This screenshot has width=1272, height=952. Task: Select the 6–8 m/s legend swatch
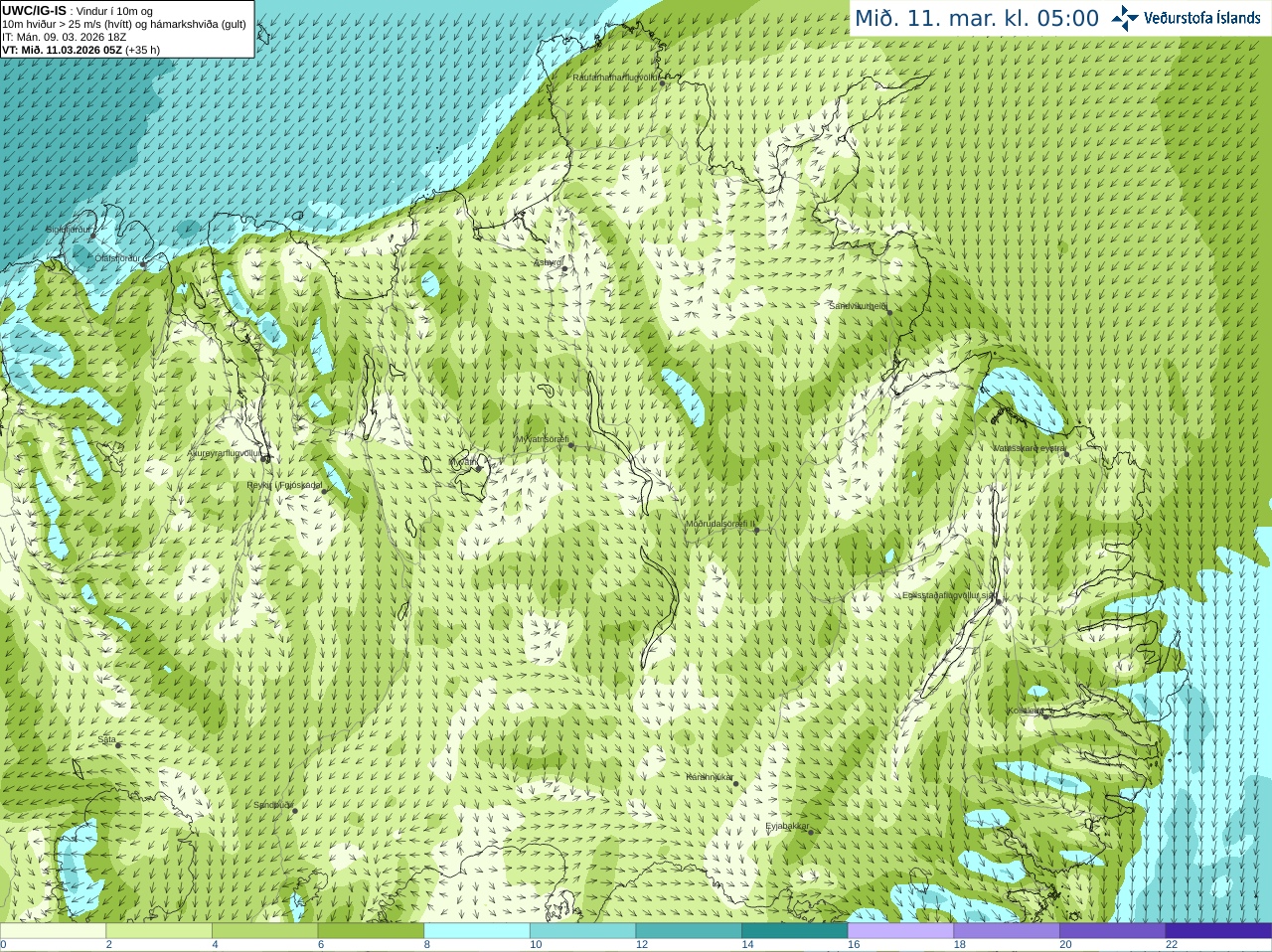click(x=371, y=931)
